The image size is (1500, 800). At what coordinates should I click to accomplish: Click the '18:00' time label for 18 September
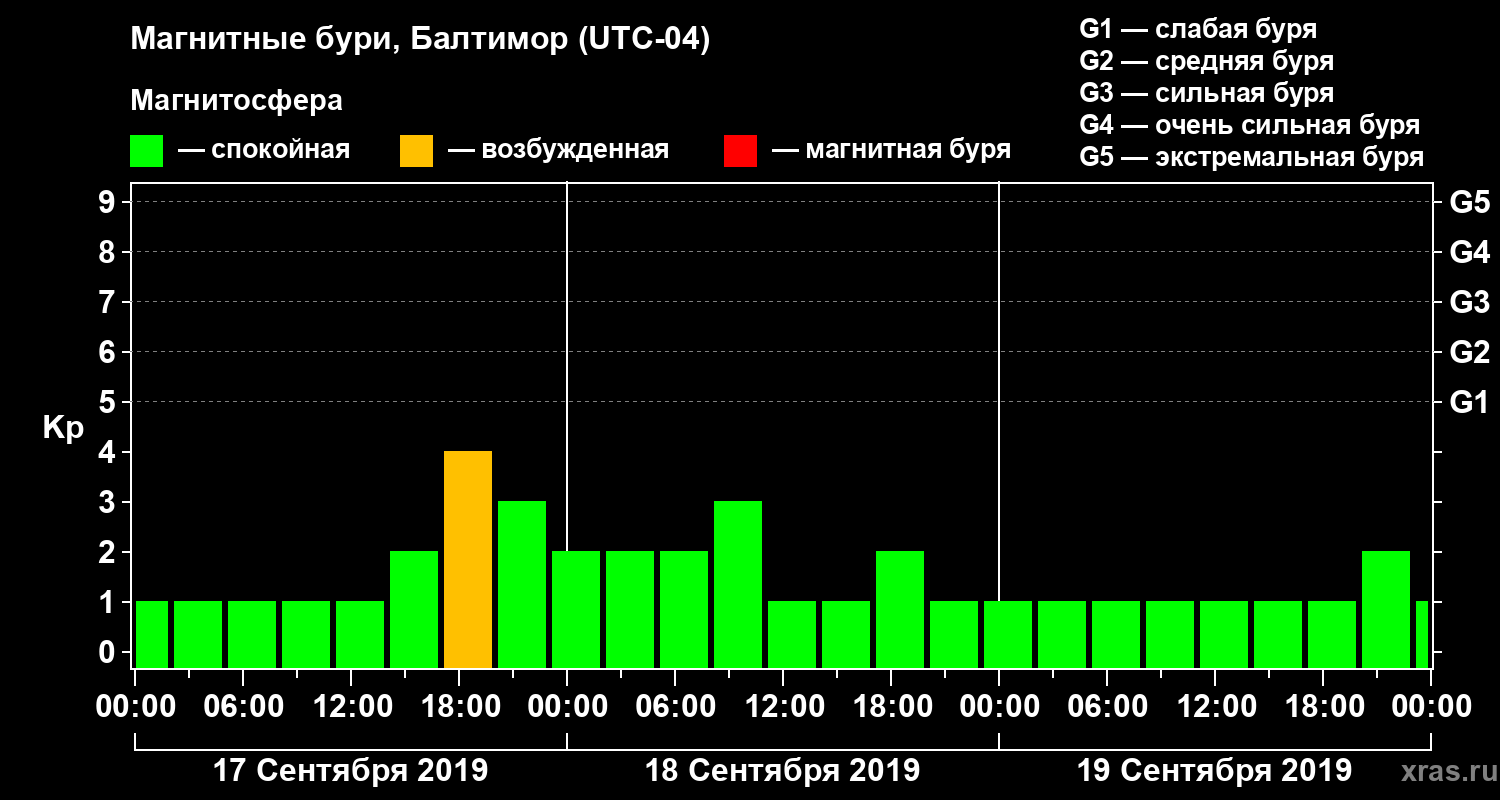[891, 707]
